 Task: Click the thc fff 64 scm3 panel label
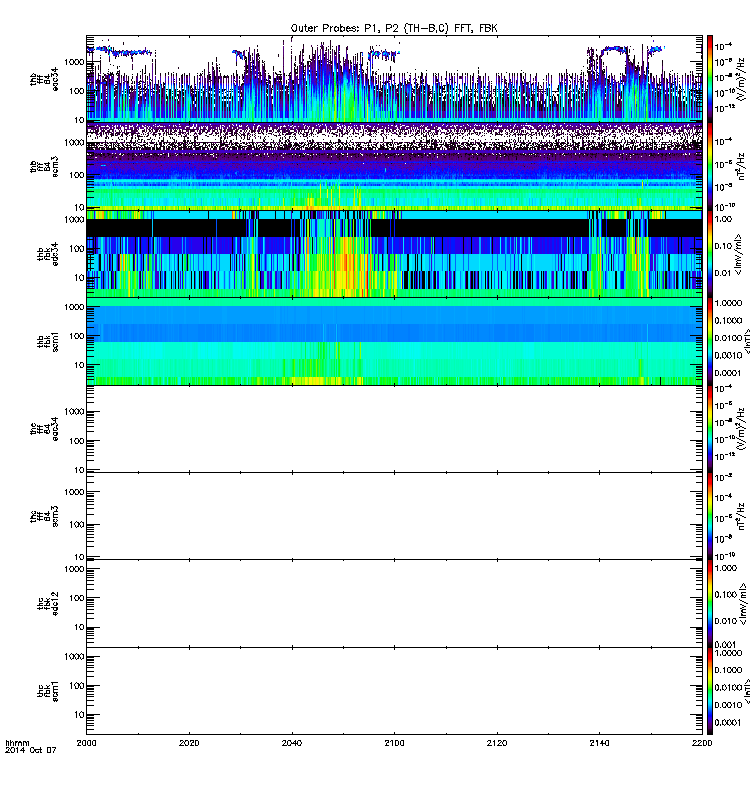[44, 516]
